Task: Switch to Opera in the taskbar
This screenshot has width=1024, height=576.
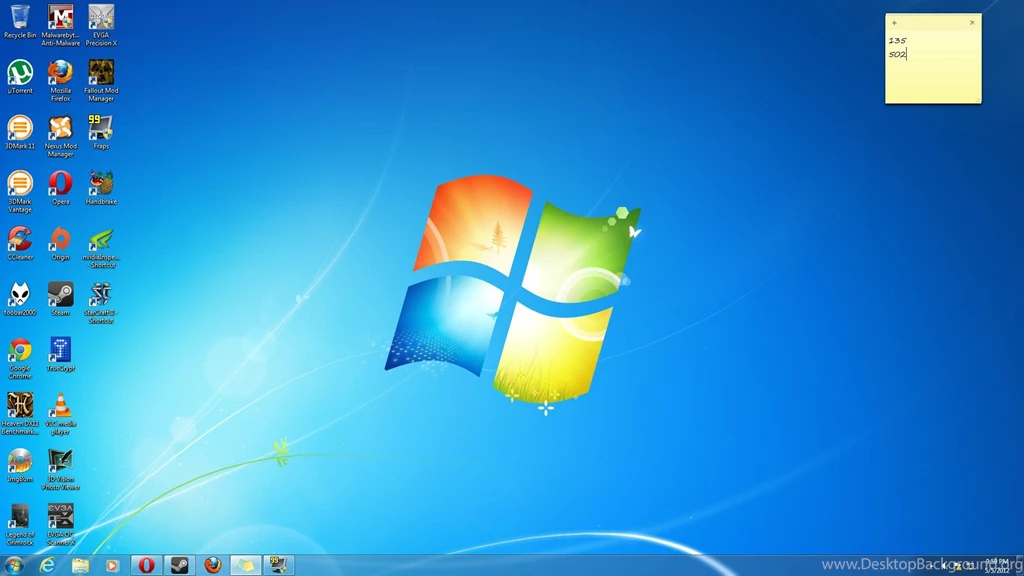Action: click(146, 565)
